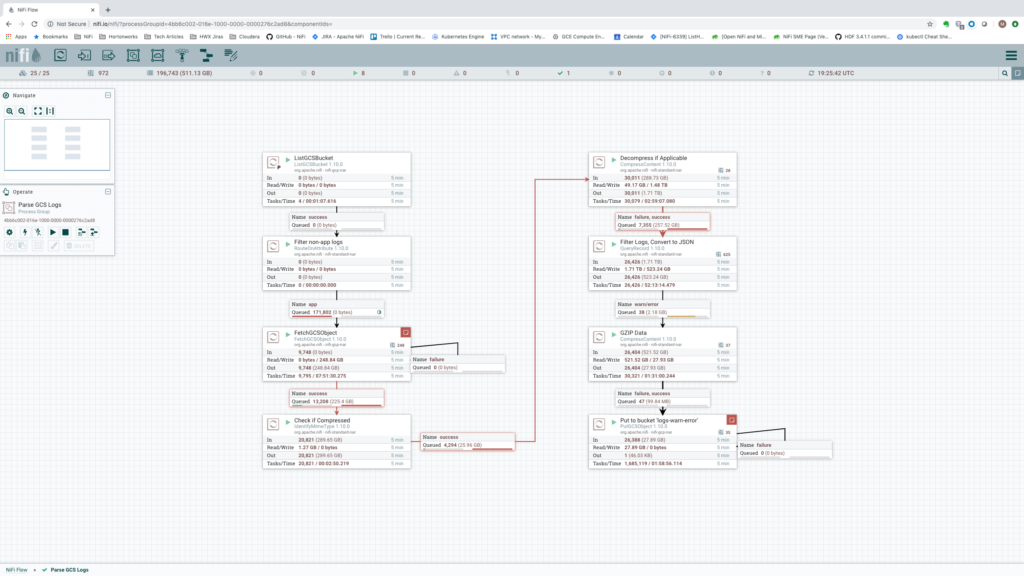
Task: Select the Add Funnel toolbar icon
Action: [x=183, y=54]
